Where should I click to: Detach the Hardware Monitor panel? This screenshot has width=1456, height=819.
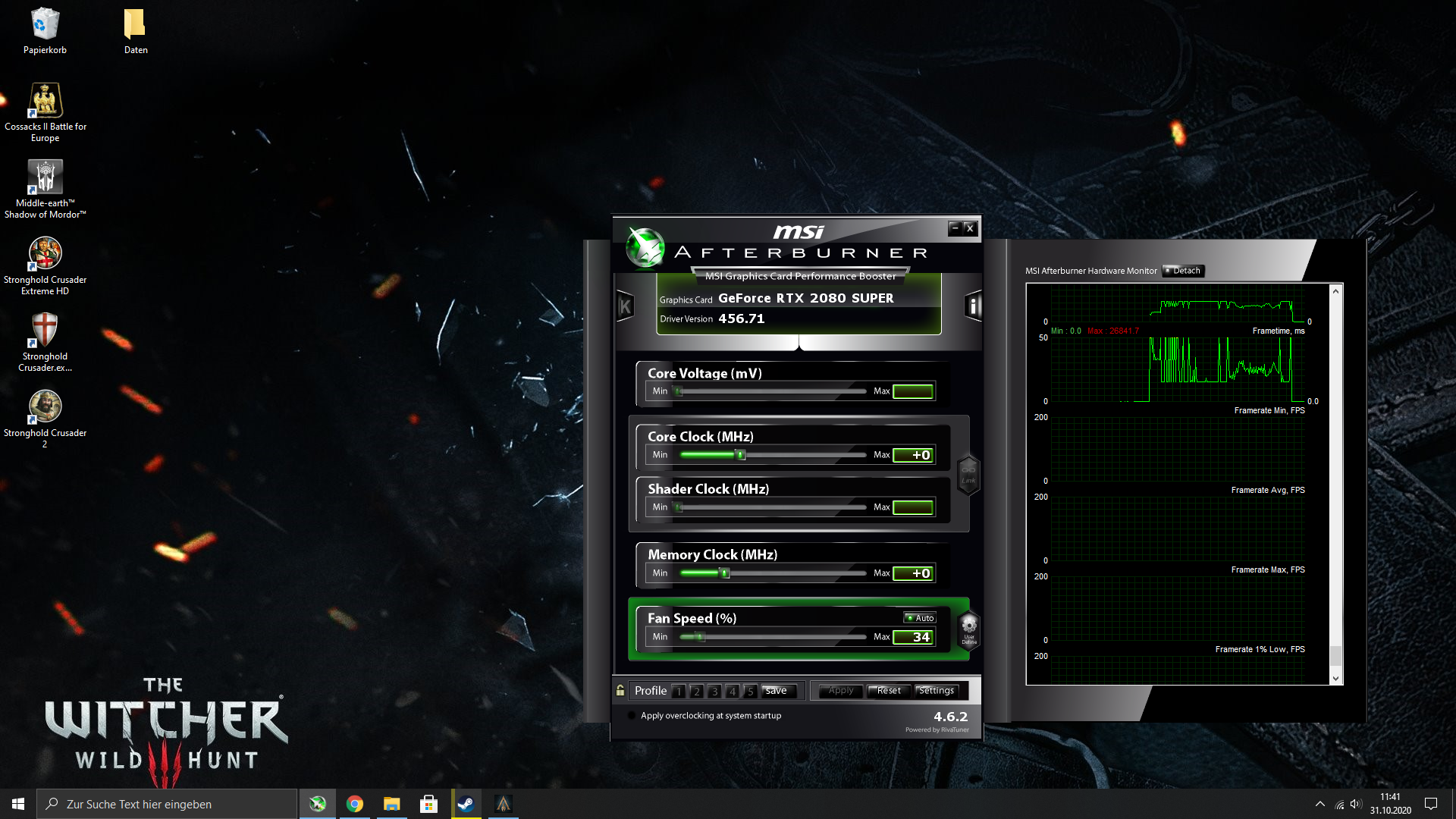(x=1183, y=271)
